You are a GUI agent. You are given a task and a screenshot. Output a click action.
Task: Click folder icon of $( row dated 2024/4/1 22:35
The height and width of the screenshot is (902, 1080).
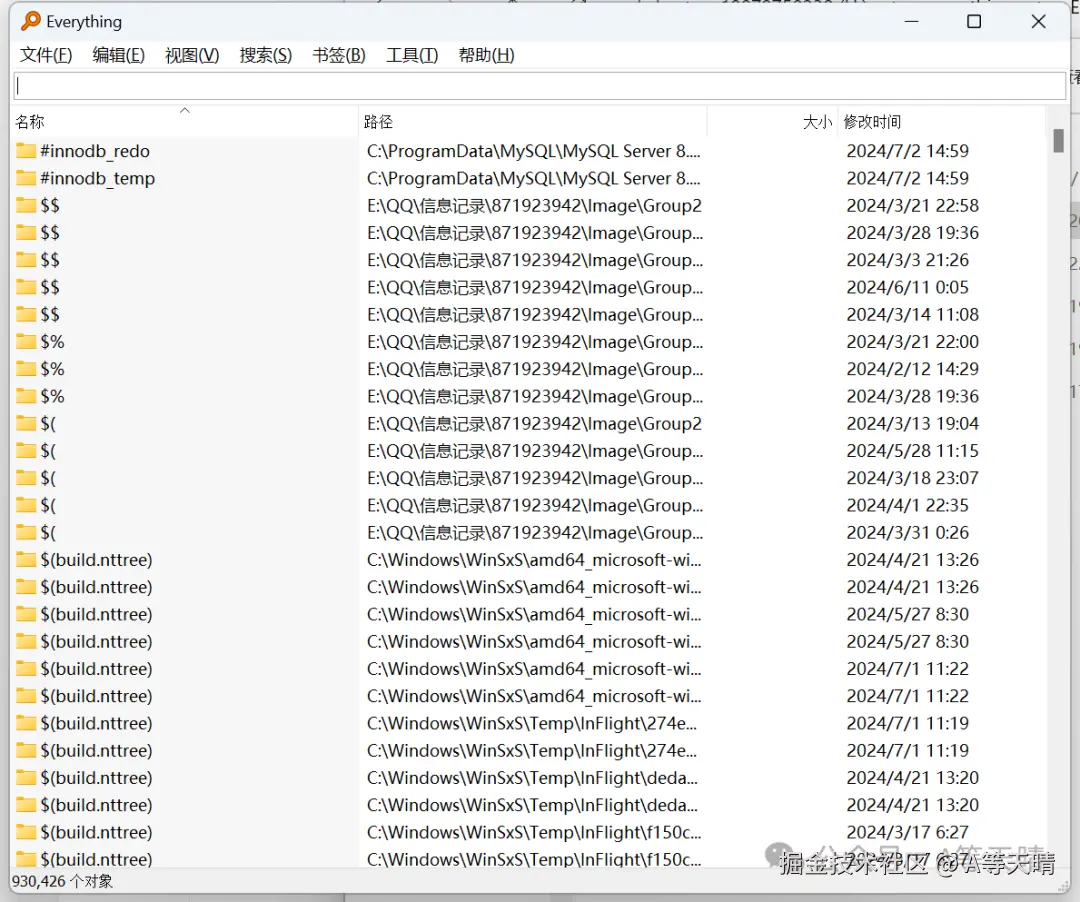26,505
